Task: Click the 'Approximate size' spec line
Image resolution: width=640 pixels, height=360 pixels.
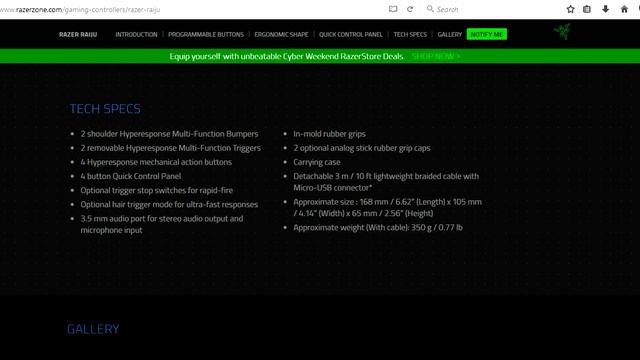Action: coord(387,207)
